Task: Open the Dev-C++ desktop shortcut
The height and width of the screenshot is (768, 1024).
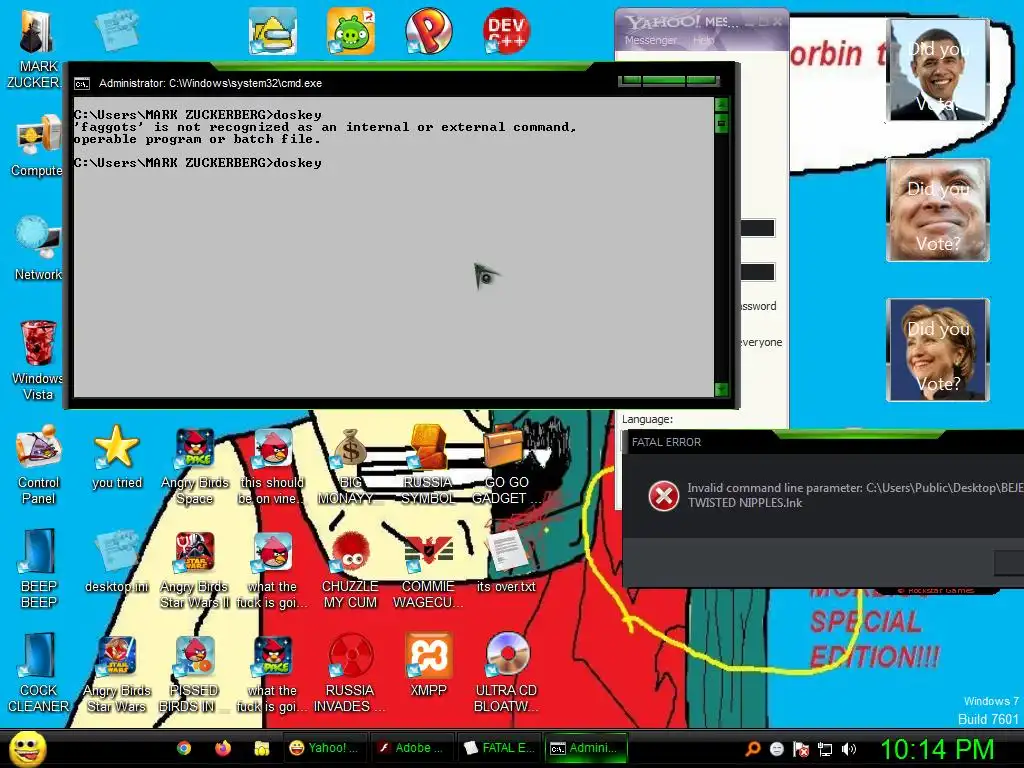Action: [x=506, y=31]
